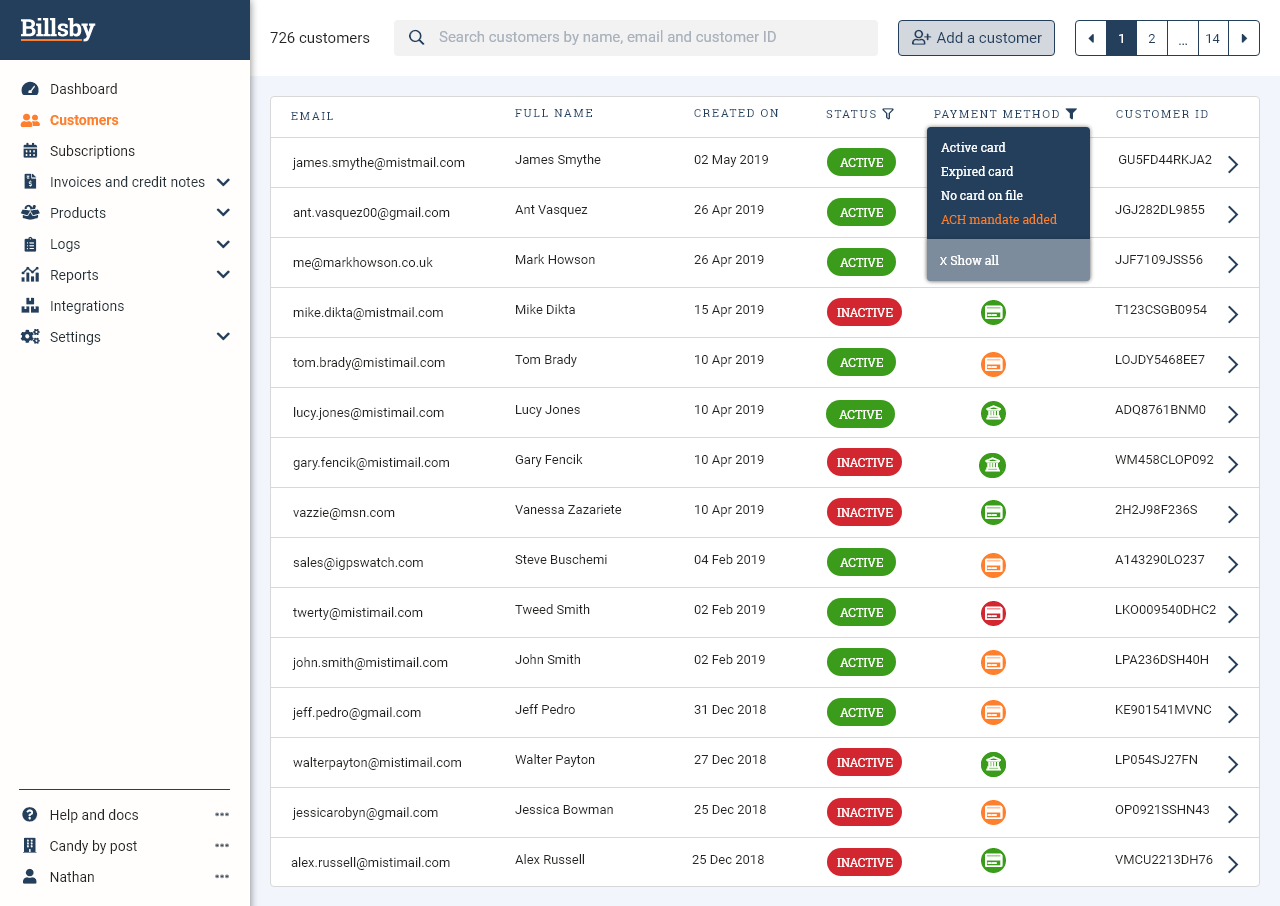Expand the Reports sidebar section

(223, 275)
